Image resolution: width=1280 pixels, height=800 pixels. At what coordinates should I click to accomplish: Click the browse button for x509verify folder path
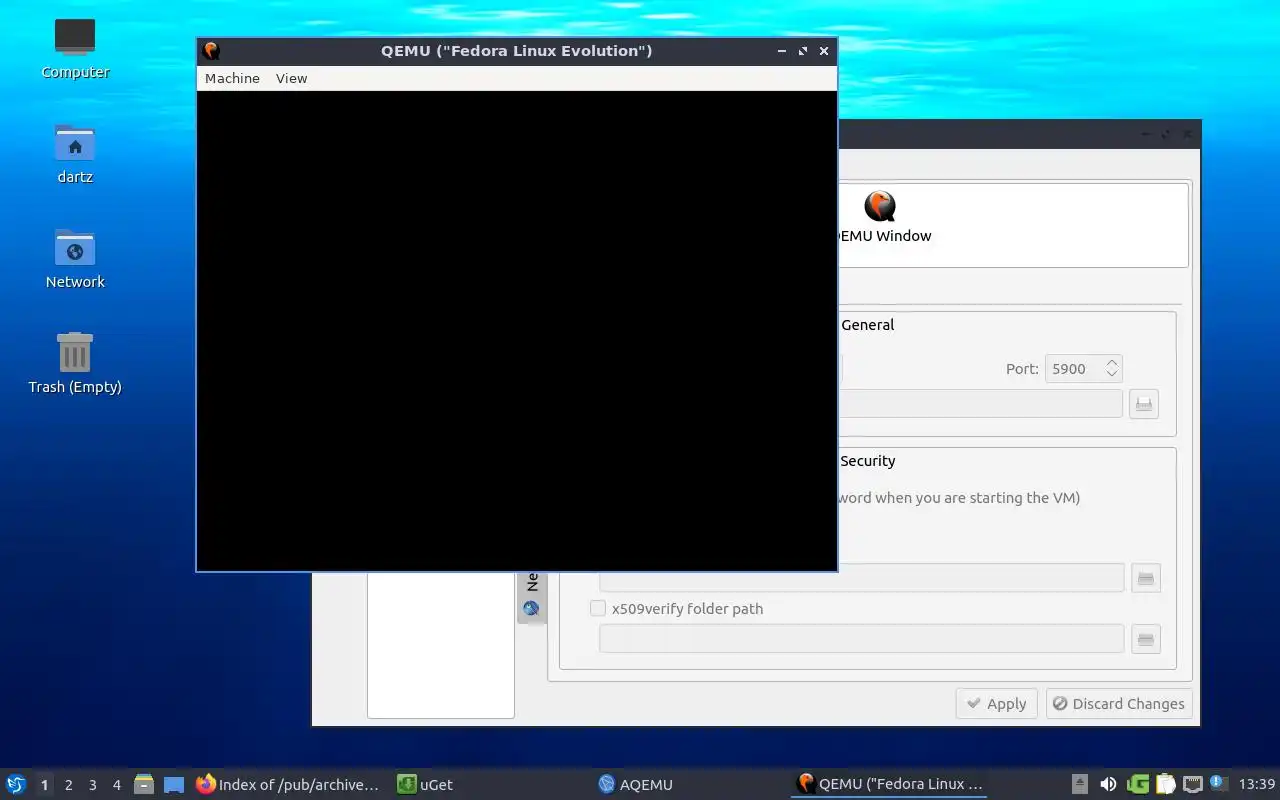(x=1146, y=639)
